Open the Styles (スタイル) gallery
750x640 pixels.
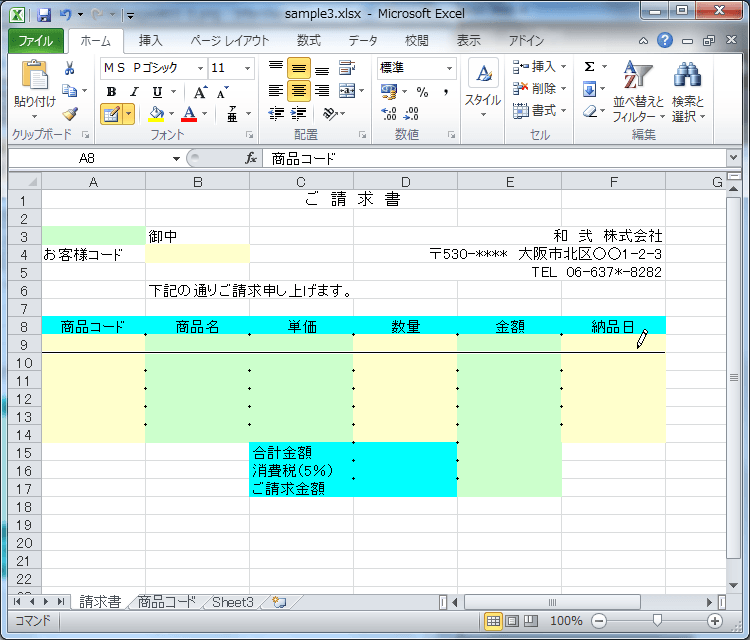point(483,88)
